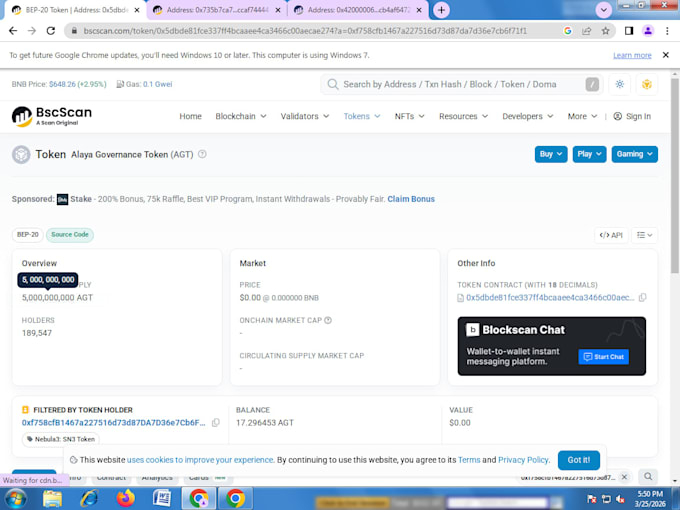Viewport: 680px width, 510px height.
Task: Expand the NFTs menu
Action: pos(409,116)
